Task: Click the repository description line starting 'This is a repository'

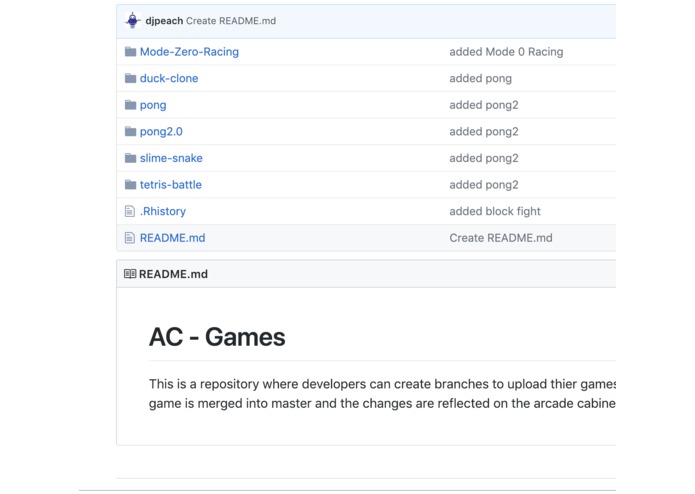Action: click(x=382, y=384)
